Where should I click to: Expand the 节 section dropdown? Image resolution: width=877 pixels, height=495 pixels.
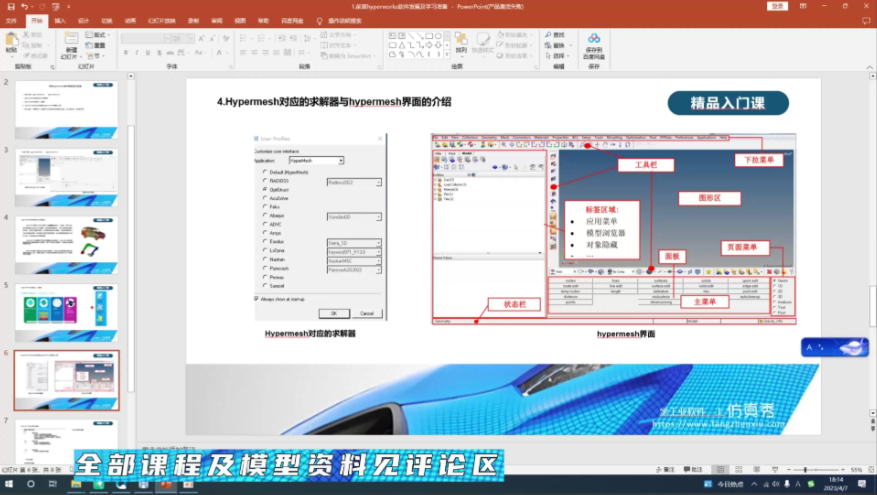click(96, 56)
